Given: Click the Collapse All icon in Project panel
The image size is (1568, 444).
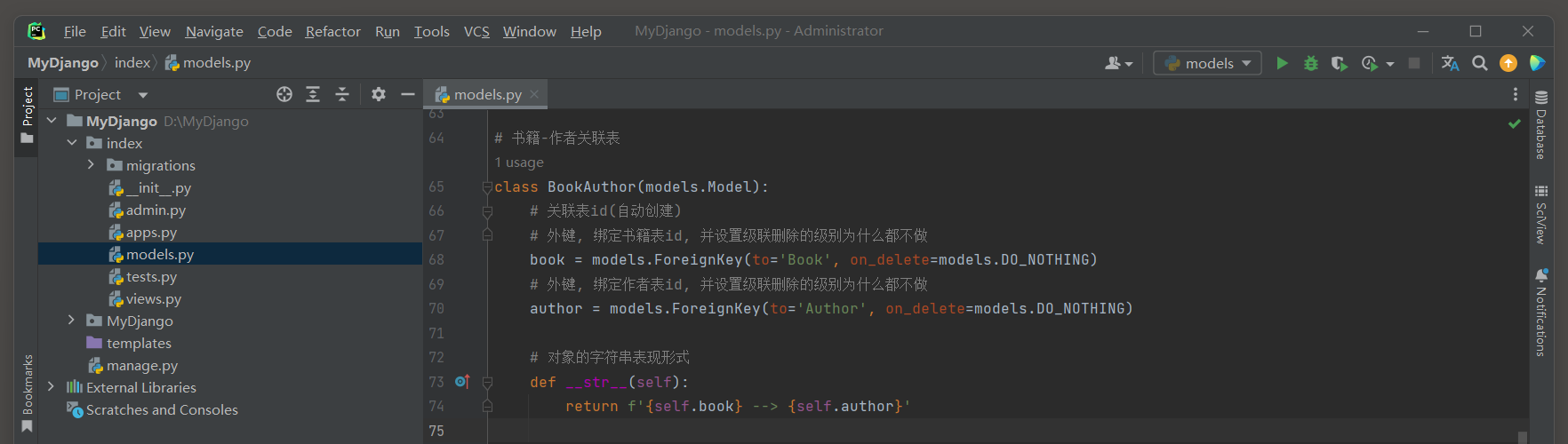Looking at the screenshot, I should pos(342,94).
